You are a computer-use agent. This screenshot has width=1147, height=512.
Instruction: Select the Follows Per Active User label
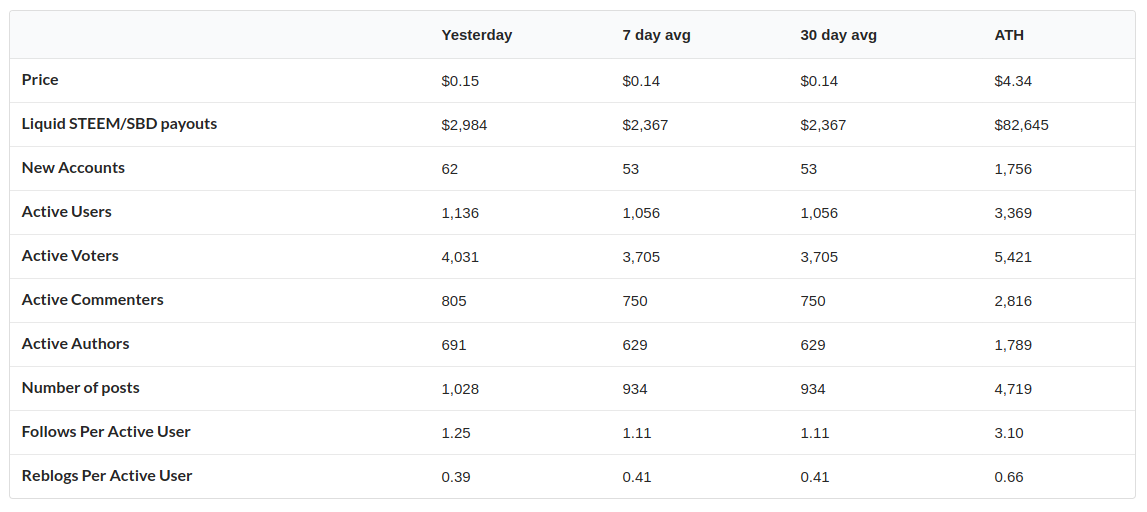click(106, 432)
